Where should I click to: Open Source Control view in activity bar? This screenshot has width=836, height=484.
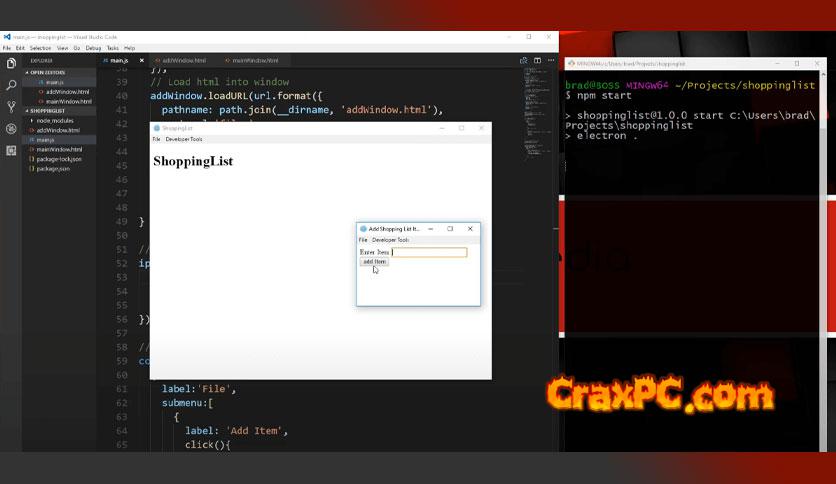tap(11, 107)
